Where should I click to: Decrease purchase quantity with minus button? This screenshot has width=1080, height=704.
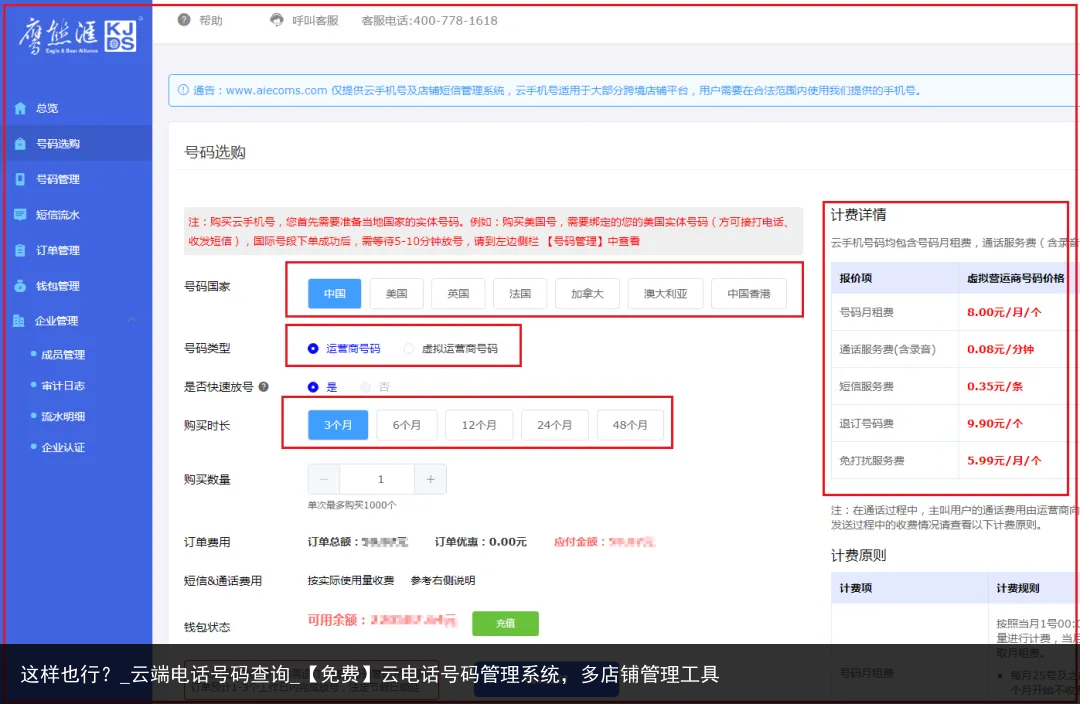coord(324,479)
